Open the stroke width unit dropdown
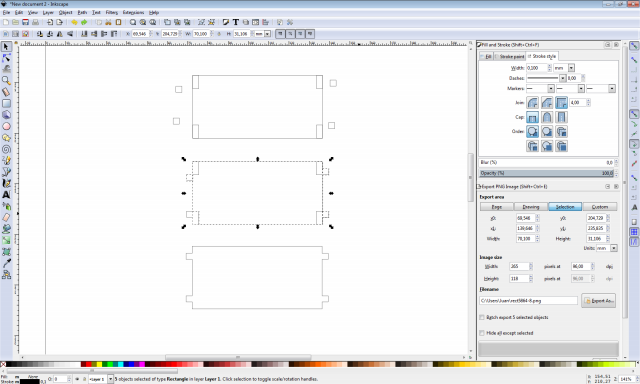The height and width of the screenshot is (384, 640). click(x=571, y=68)
